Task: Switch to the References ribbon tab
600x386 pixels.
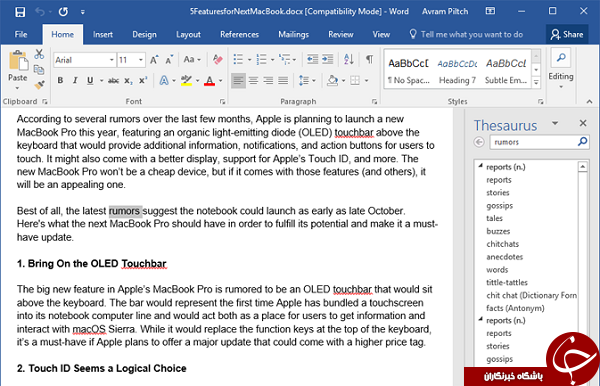Action: coord(240,34)
